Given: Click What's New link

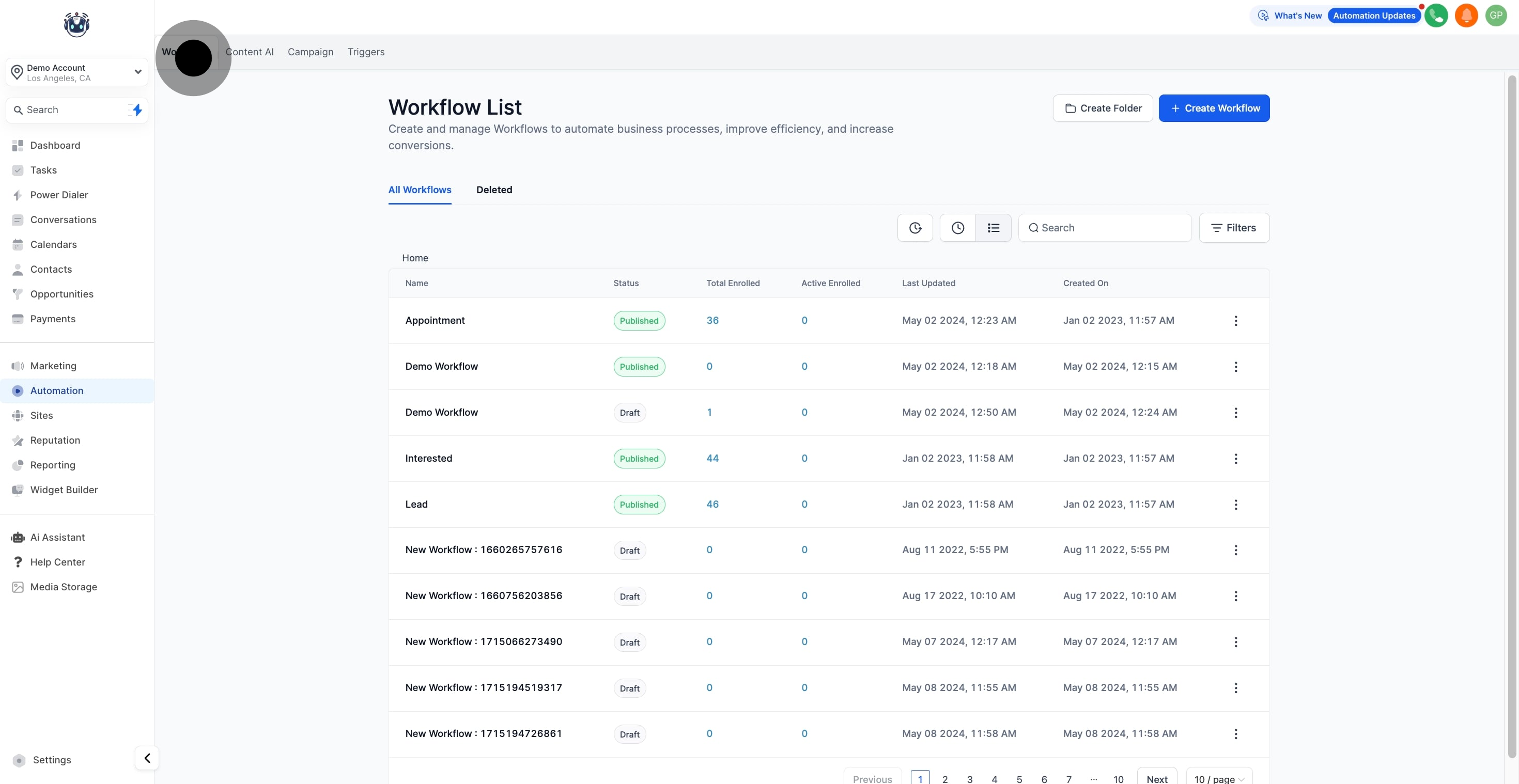Looking at the screenshot, I should pos(1298,15).
